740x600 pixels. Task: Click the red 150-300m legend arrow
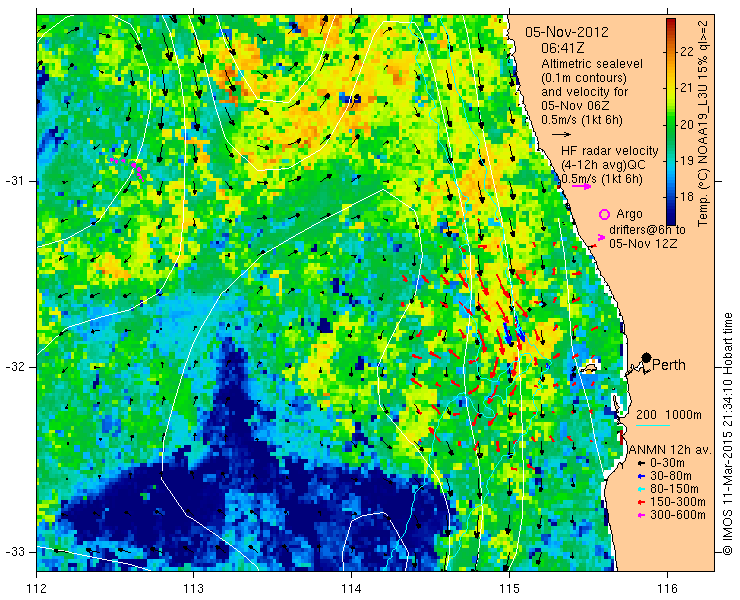pyautogui.click(x=641, y=501)
